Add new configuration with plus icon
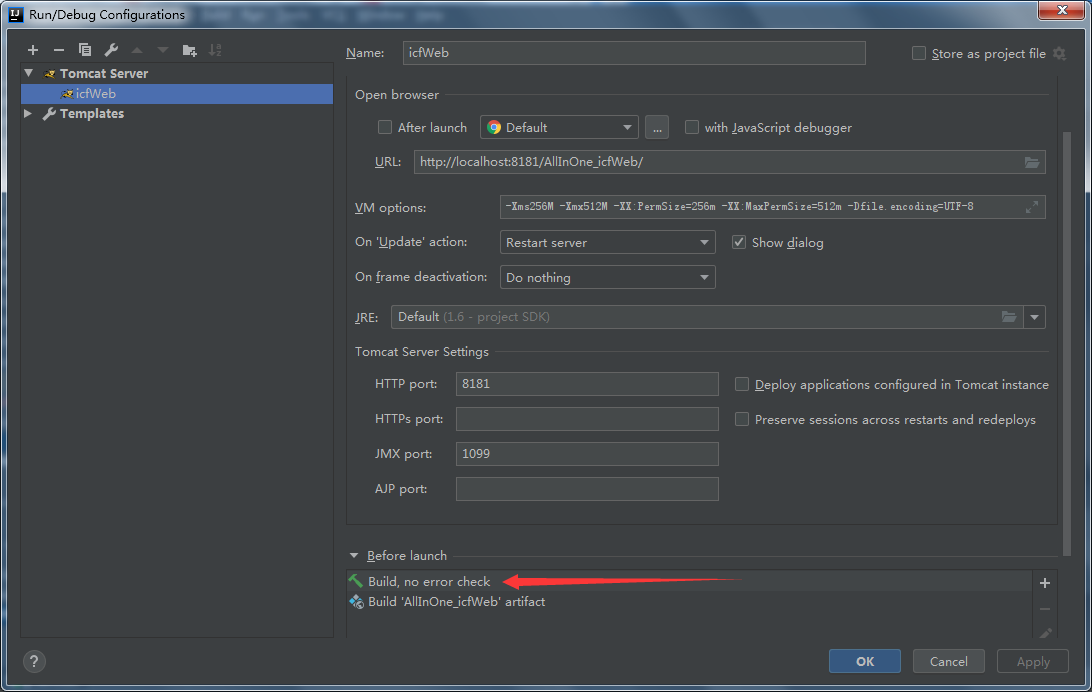1092x692 pixels. coord(33,50)
